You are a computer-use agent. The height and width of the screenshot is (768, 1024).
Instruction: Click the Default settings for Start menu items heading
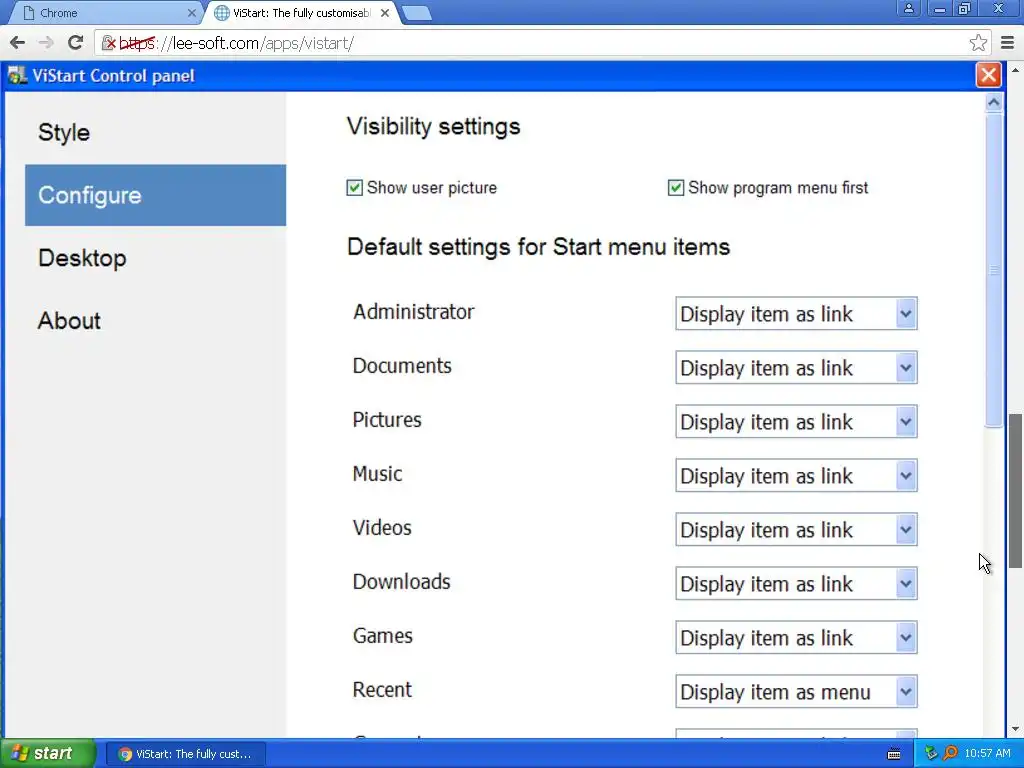pos(539,248)
